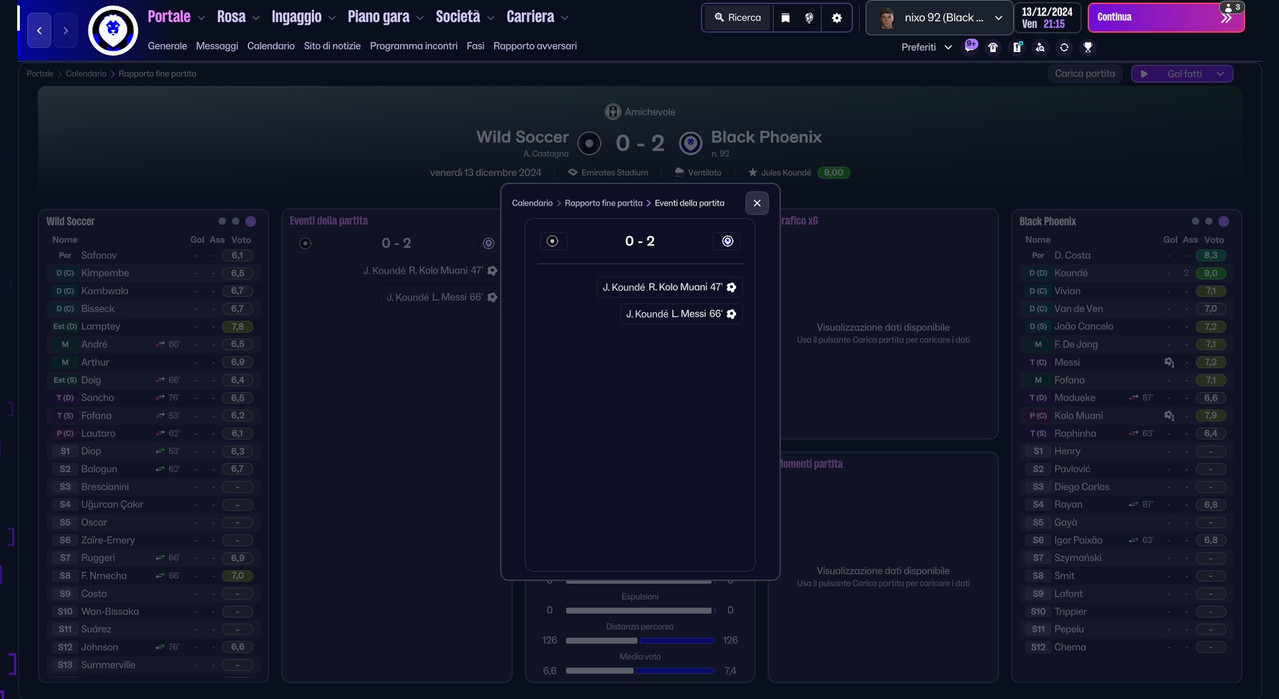
Task: Click the Distanza percorsa comparison bar
Action: coord(640,640)
